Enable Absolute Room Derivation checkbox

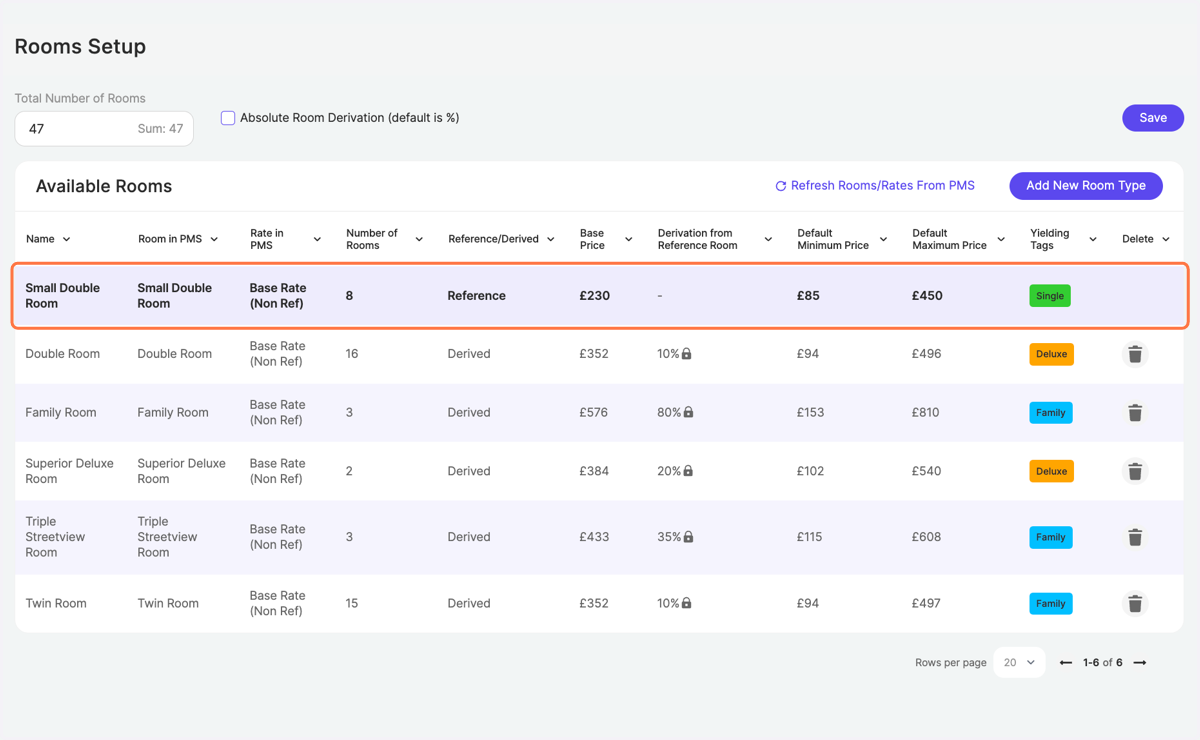(x=228, y=118)
